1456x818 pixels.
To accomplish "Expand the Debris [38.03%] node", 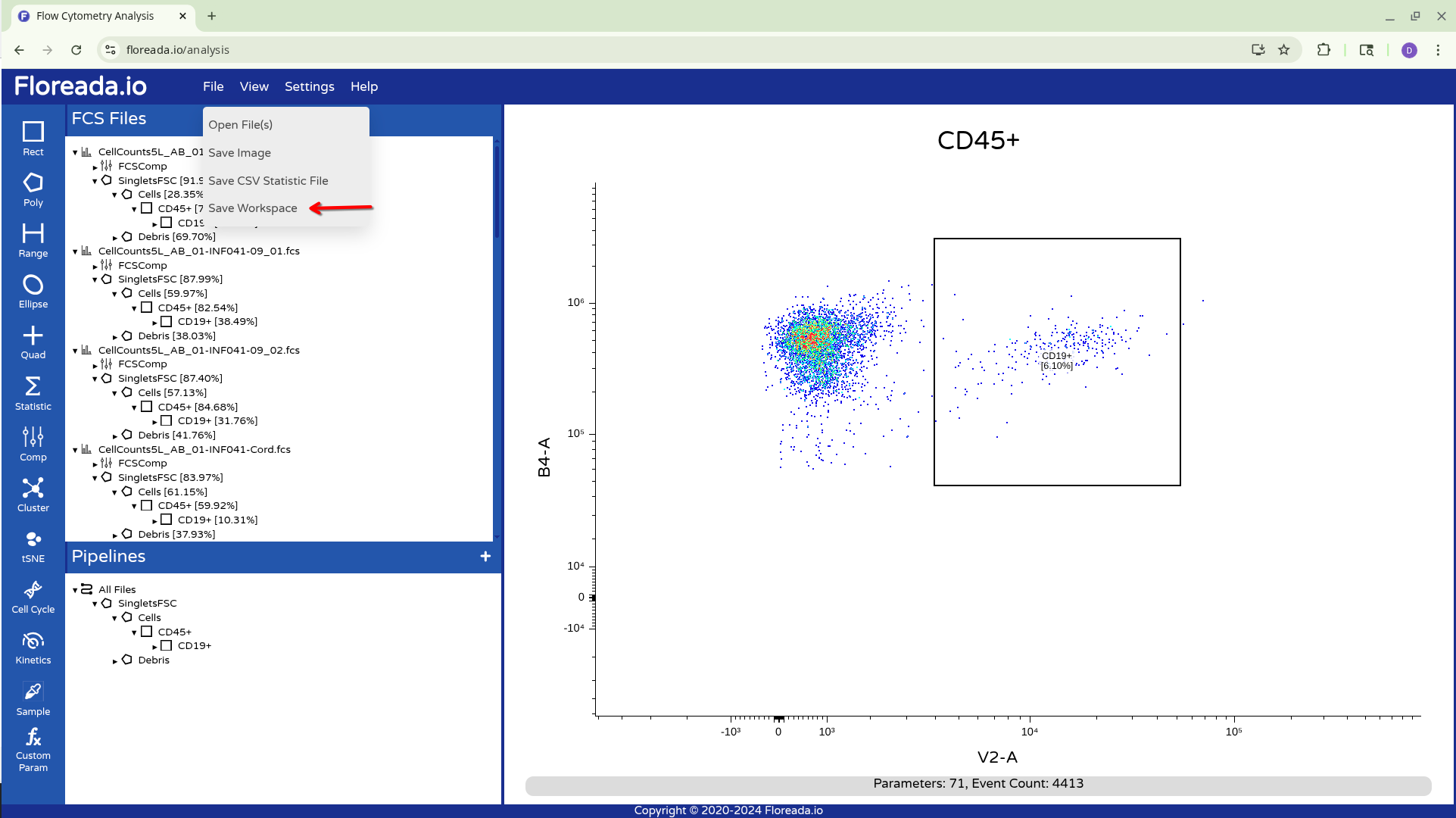I will point(115,337).
